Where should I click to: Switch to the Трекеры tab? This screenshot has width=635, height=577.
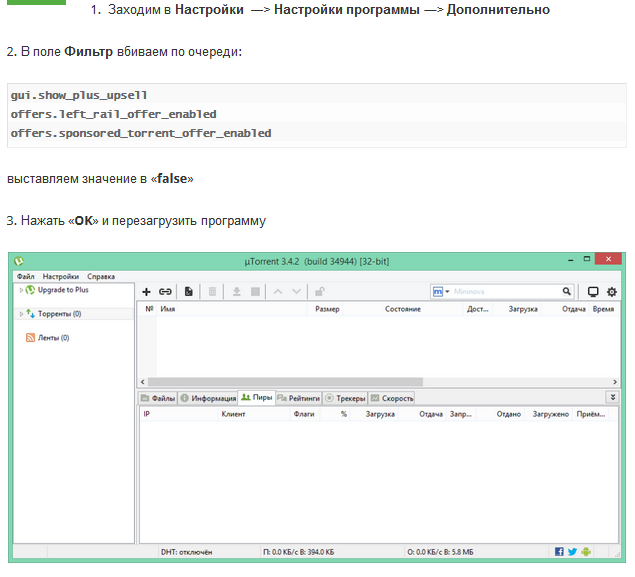click(345, 398)
